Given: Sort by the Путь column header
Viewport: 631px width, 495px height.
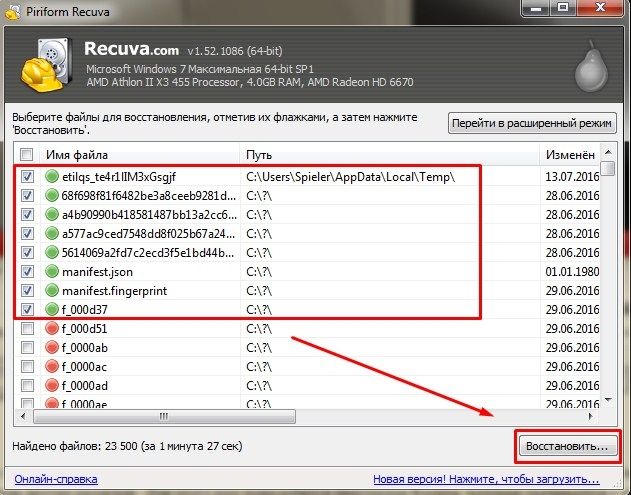Looking at the screenshot, I should [390, 155].
